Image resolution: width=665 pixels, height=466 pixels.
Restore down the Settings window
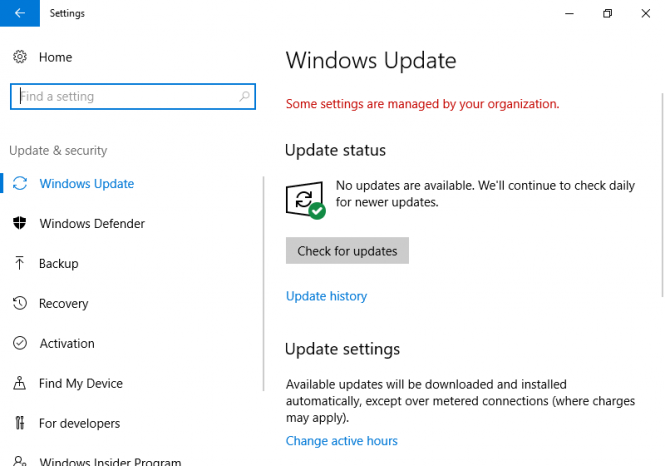pyautogui.click(x=607, y=13)
